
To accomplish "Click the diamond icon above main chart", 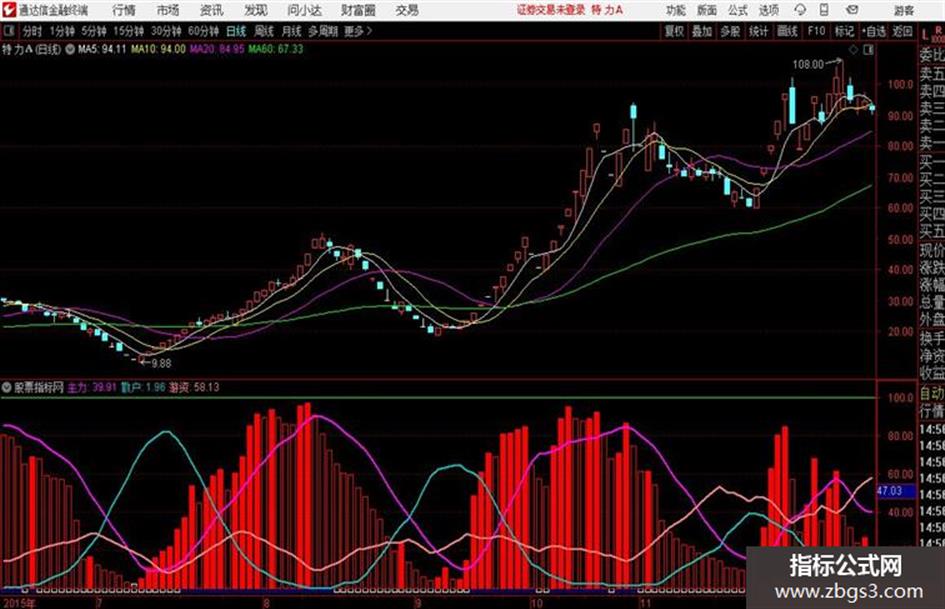I will point(853,50).
